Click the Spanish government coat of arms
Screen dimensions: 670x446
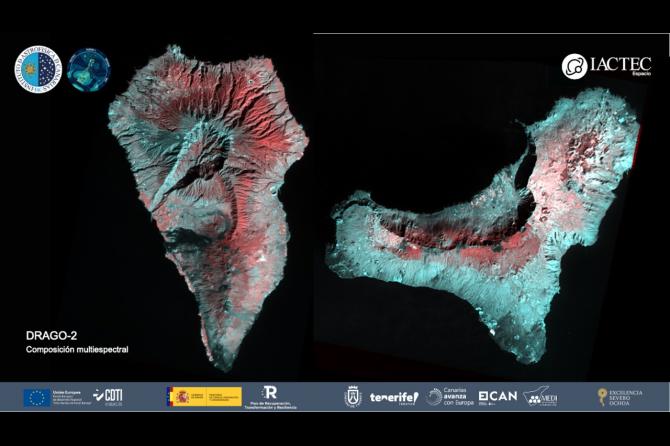pos(183,397)
